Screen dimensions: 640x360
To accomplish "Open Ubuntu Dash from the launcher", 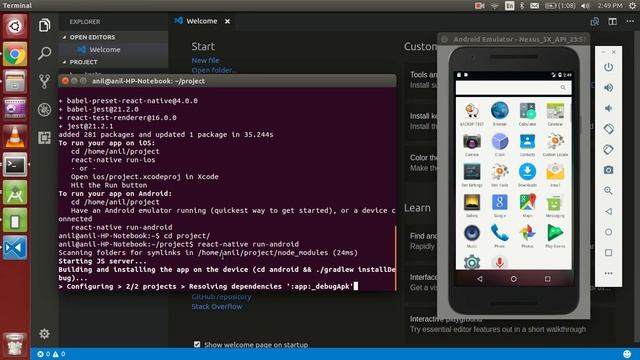I will click(15, 26).
